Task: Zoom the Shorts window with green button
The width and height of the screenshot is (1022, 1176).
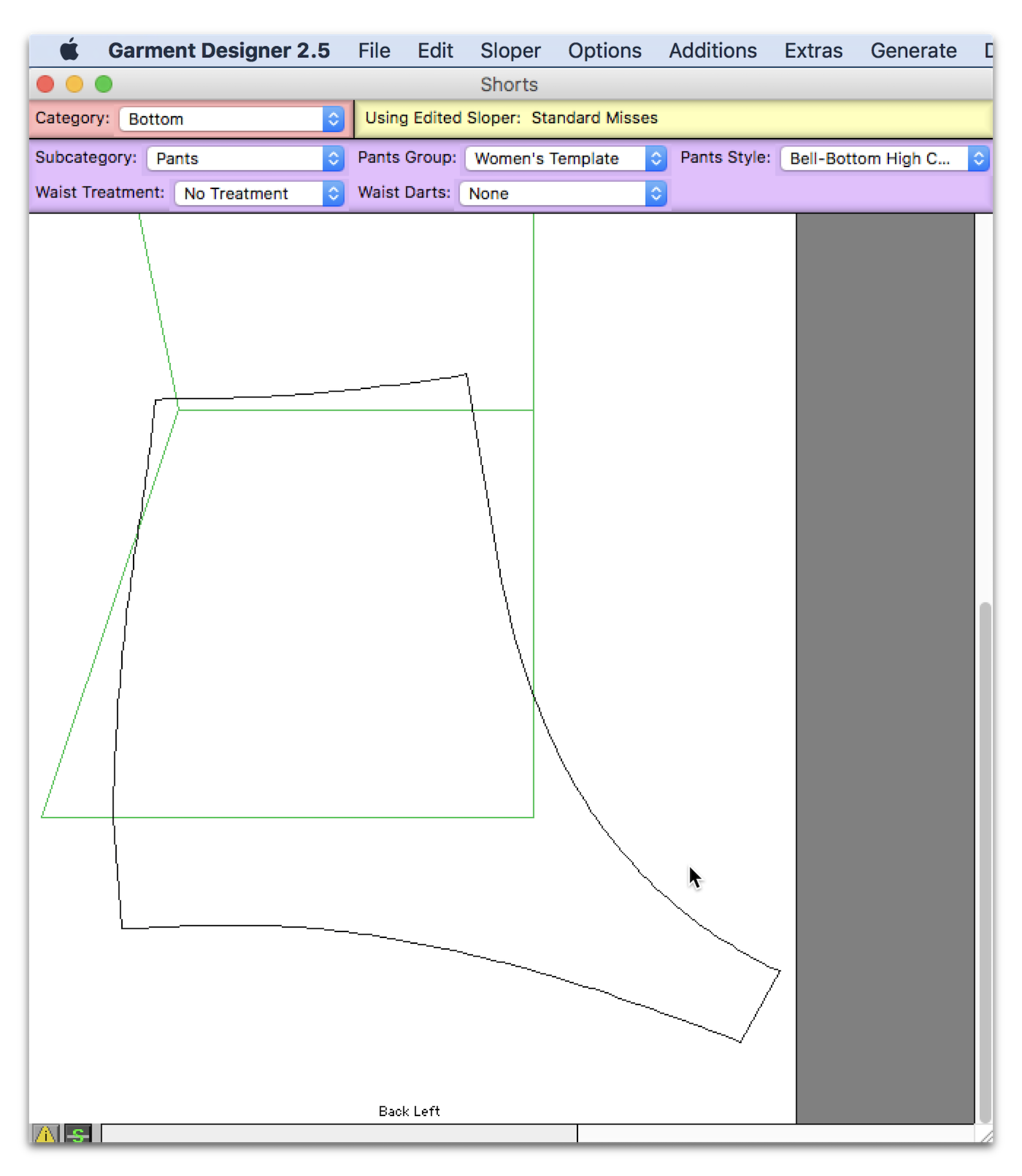Action: (104, 85)
